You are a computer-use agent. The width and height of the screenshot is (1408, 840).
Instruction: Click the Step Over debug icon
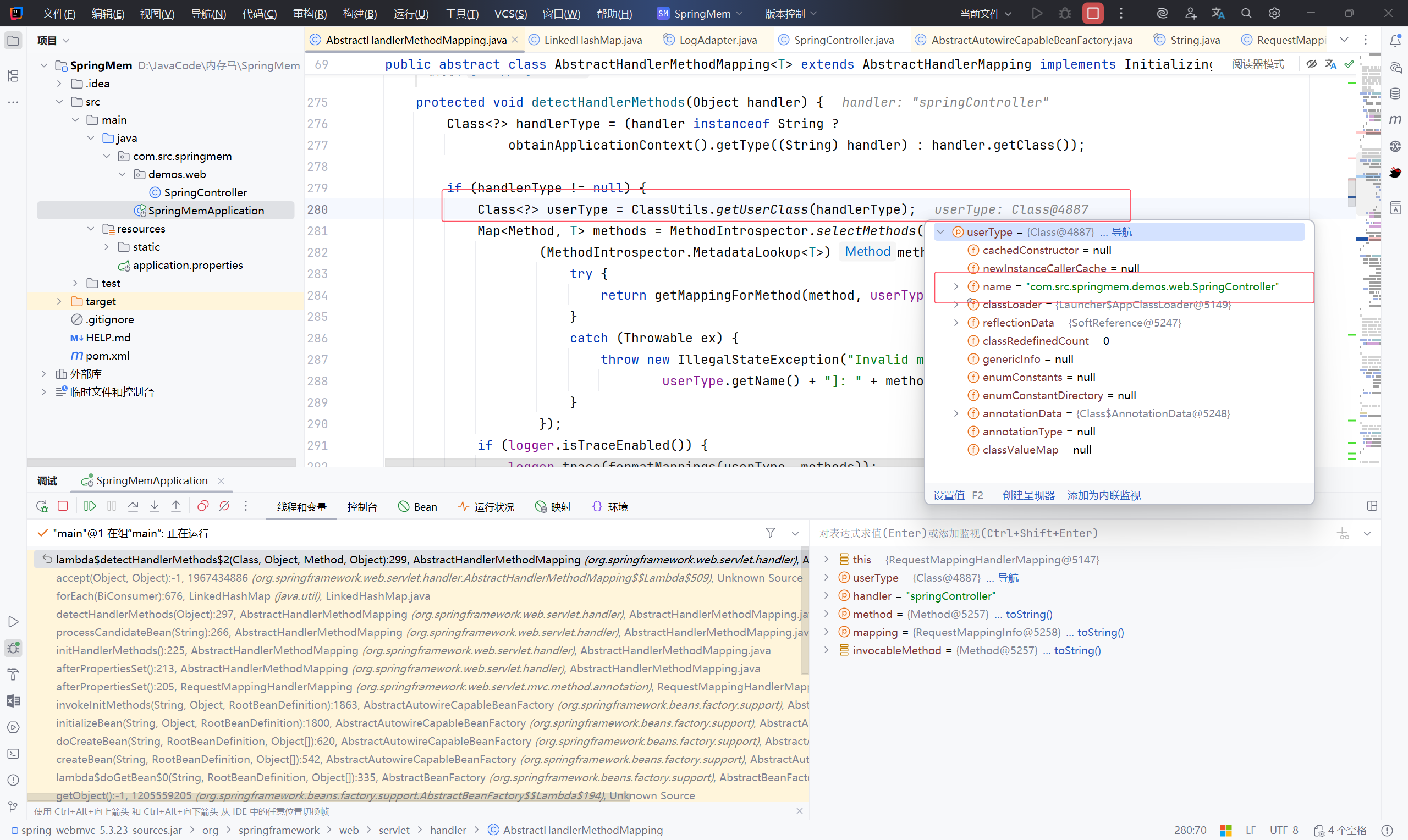click(x=133, y=506)
